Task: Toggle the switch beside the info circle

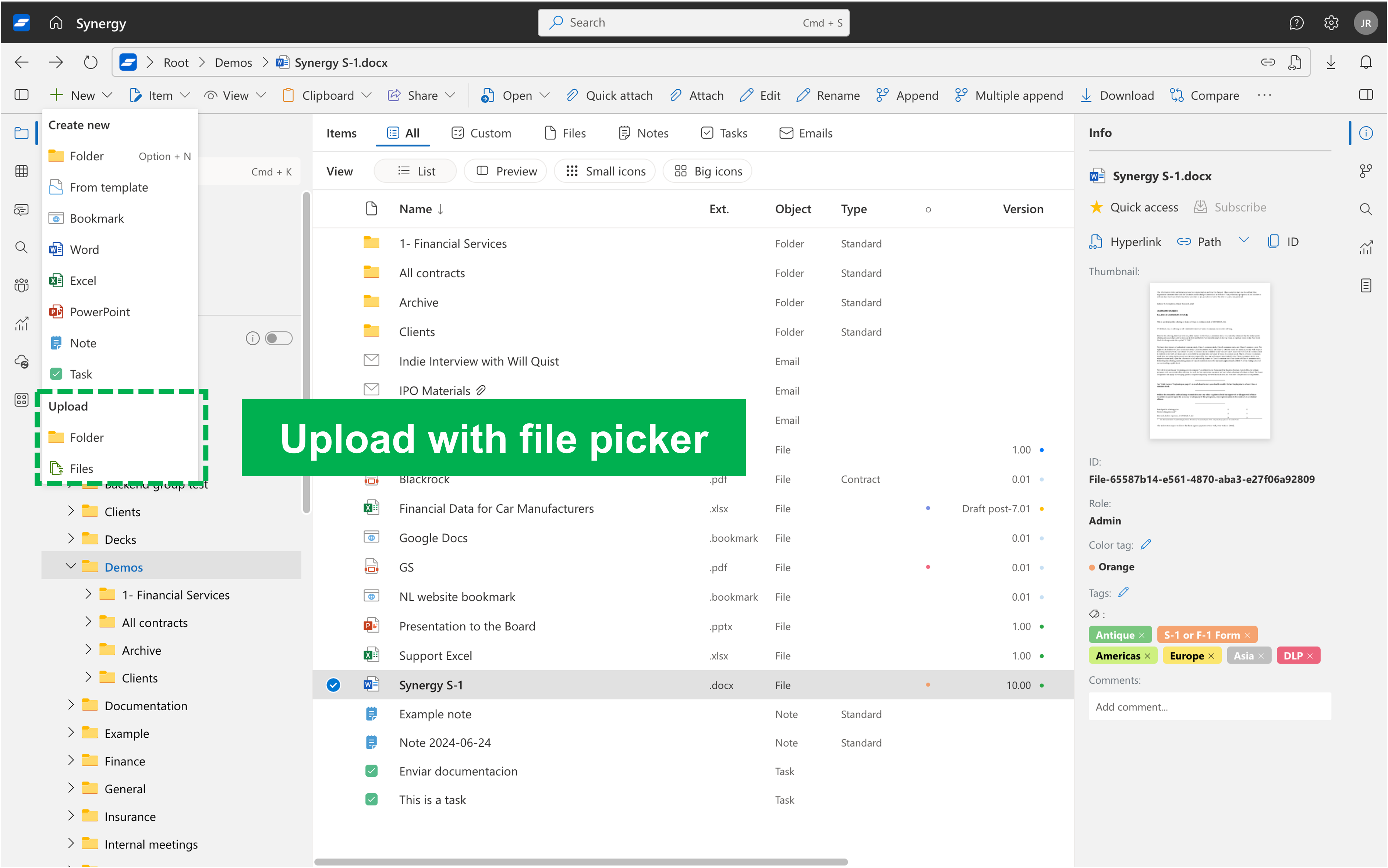Action: tap(279, 338)
